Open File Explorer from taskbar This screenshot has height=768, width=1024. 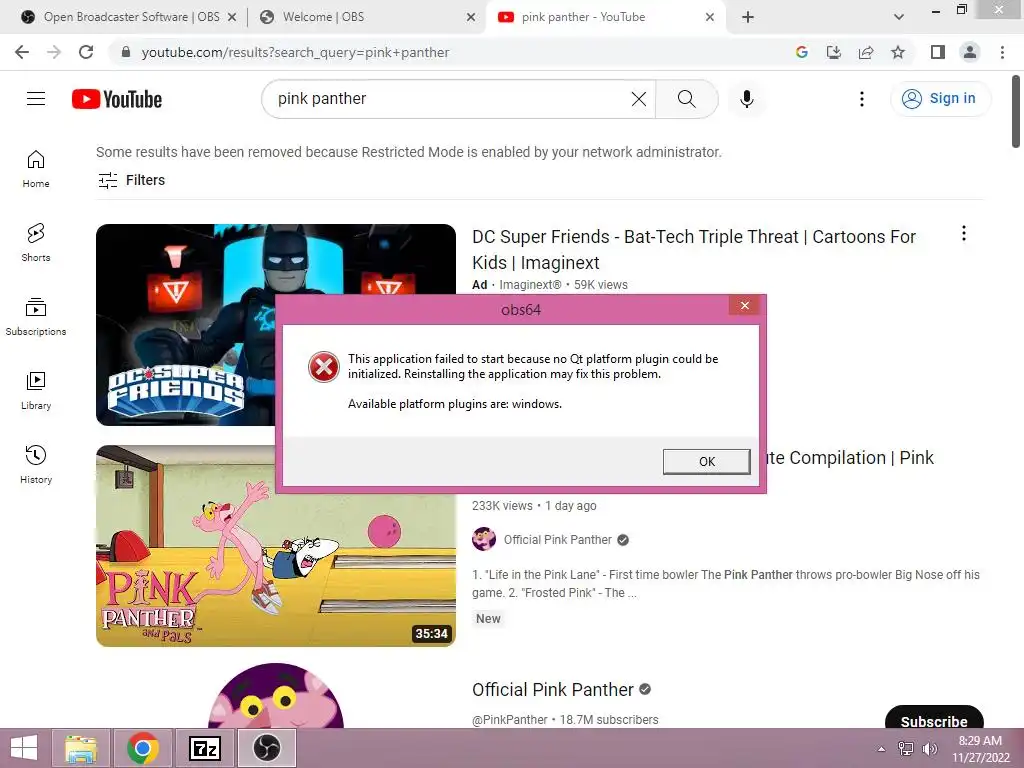tap(81, 748)
